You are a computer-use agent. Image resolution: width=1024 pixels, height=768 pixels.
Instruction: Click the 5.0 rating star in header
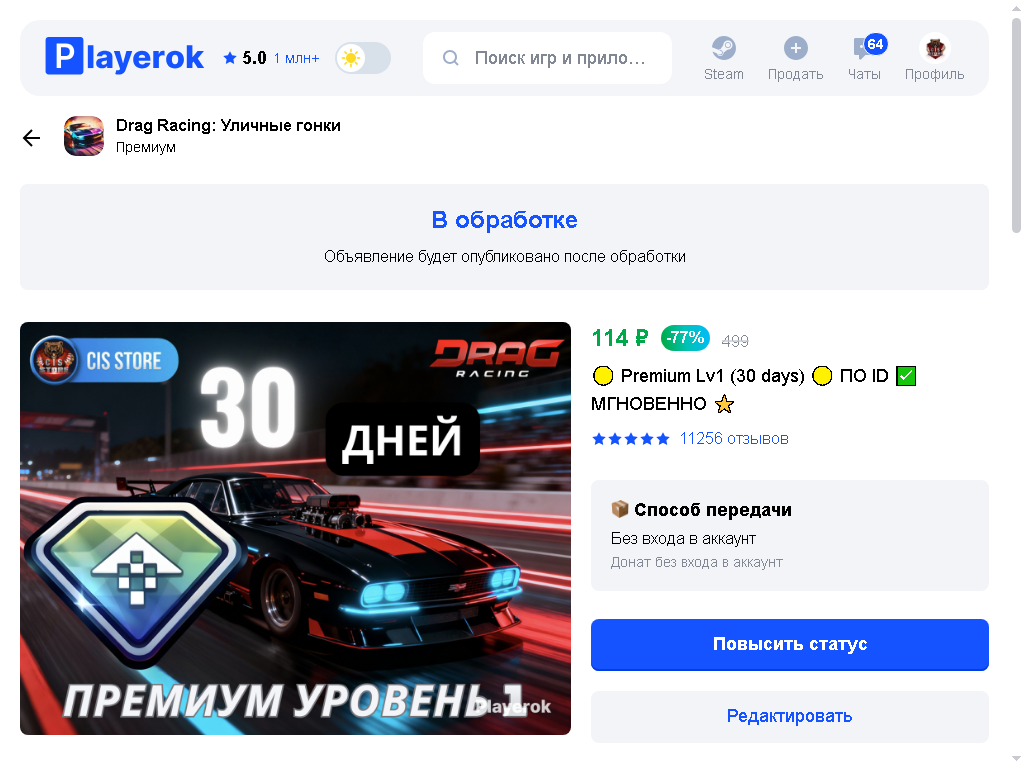(229, 58)
